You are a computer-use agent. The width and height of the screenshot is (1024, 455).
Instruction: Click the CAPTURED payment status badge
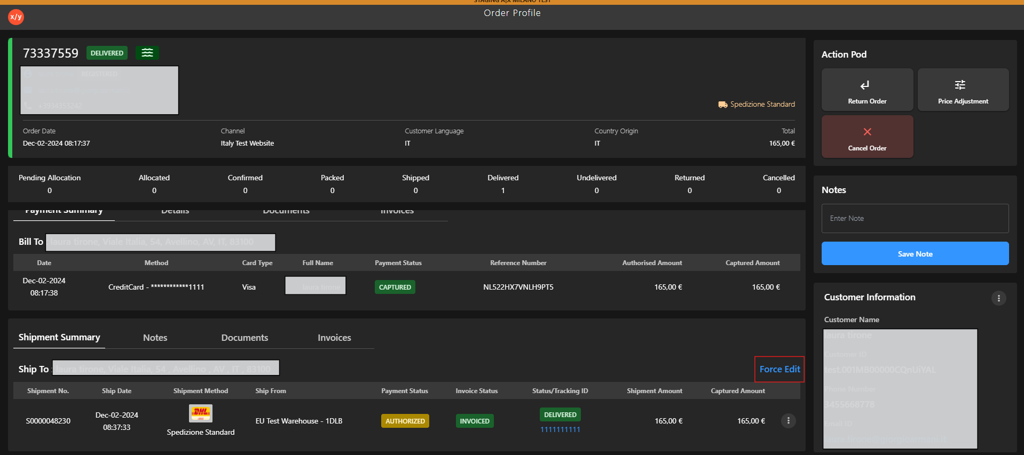click(x=395, y=287)
